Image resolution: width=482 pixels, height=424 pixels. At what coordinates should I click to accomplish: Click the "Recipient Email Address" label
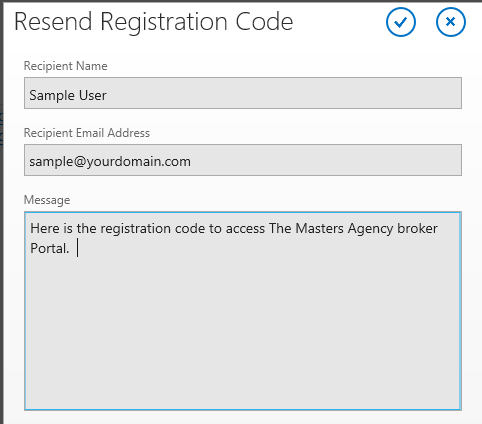[x=87, y=133]
